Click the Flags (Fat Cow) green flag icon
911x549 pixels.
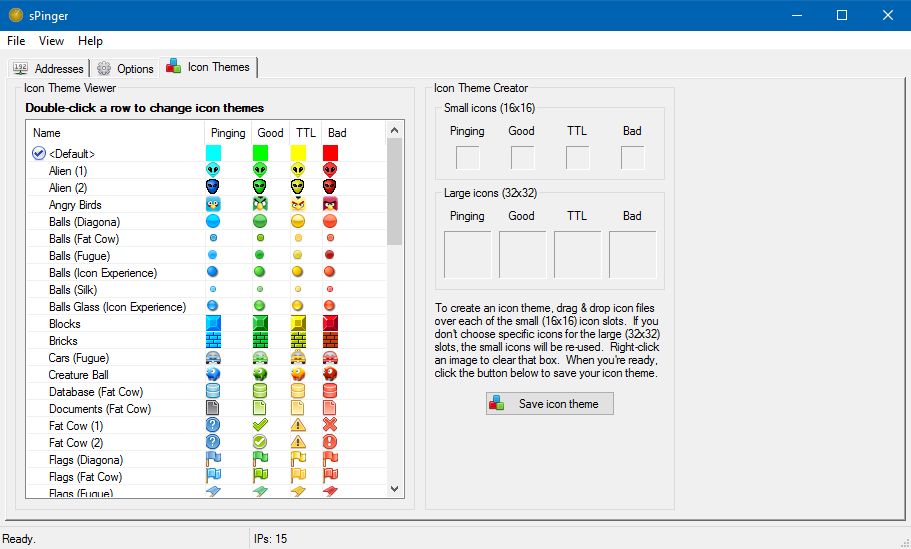tap(260, 476)
